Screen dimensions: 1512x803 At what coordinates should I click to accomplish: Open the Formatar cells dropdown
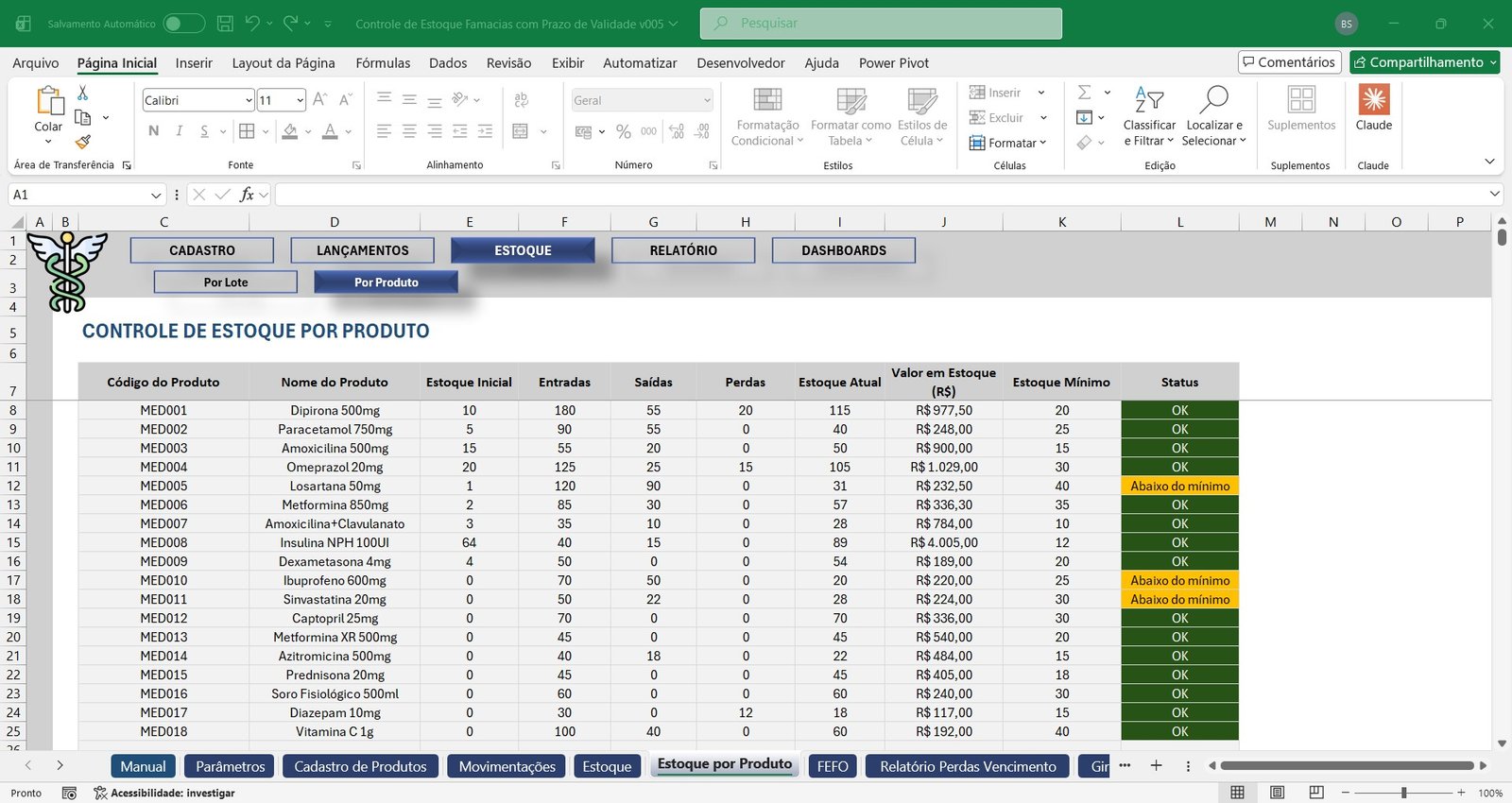1008,143
